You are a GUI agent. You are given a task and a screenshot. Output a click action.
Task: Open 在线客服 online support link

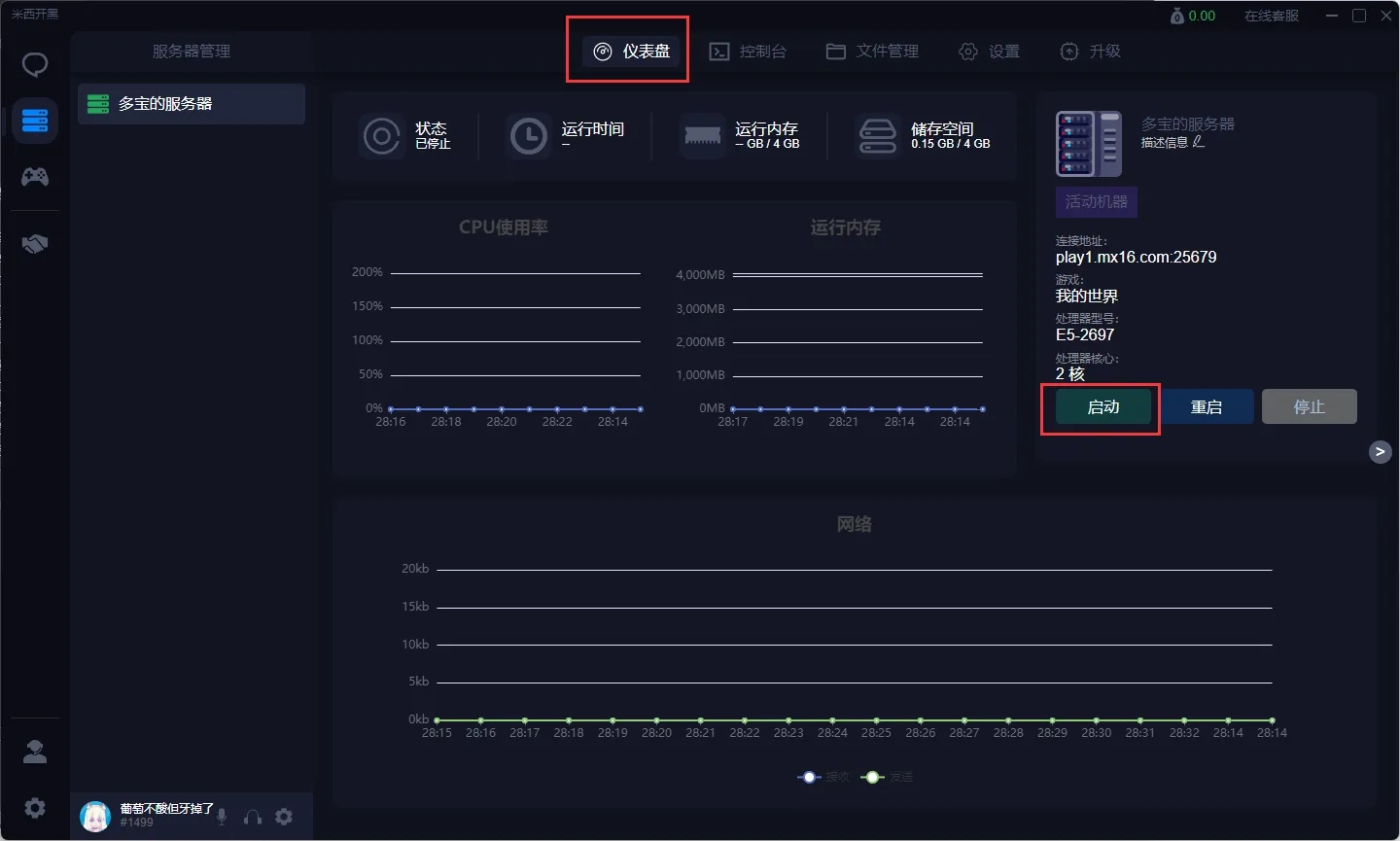pyautogui.click(x=1271, y=16)
